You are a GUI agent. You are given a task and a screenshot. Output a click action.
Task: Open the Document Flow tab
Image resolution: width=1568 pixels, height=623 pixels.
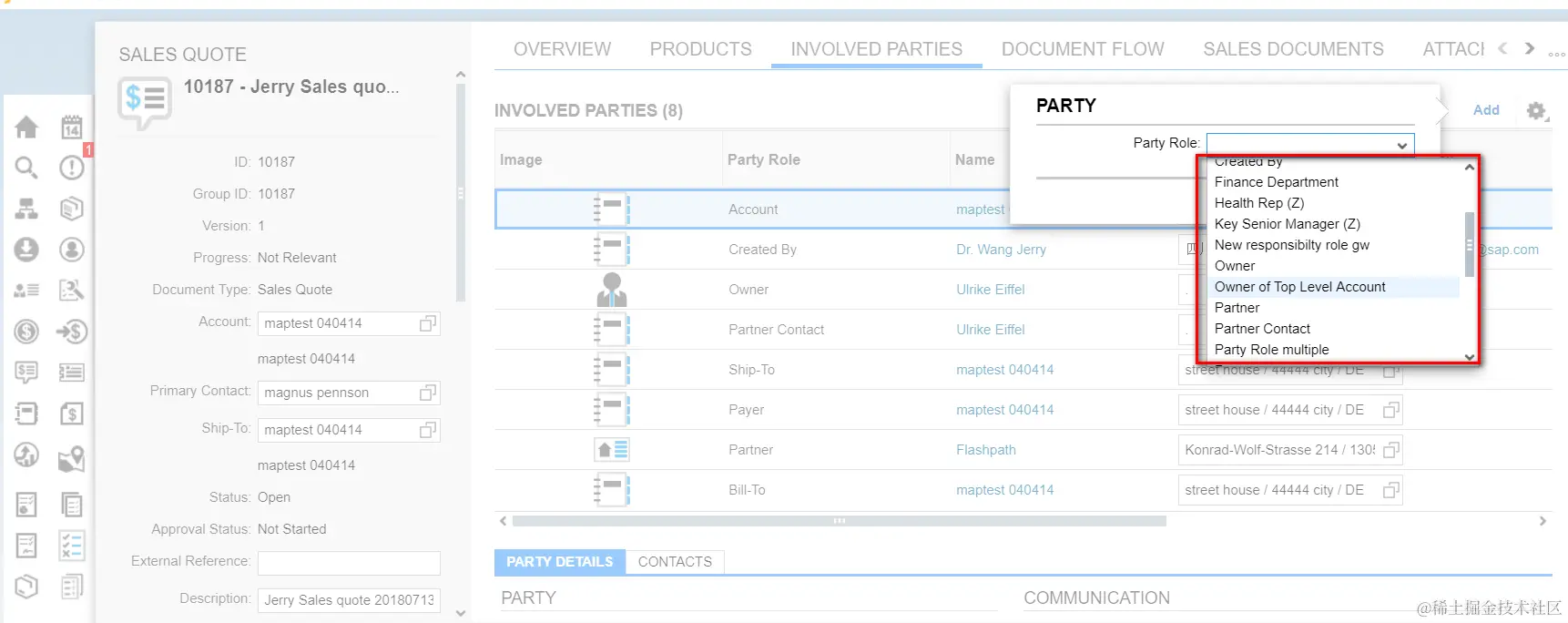1083,49
